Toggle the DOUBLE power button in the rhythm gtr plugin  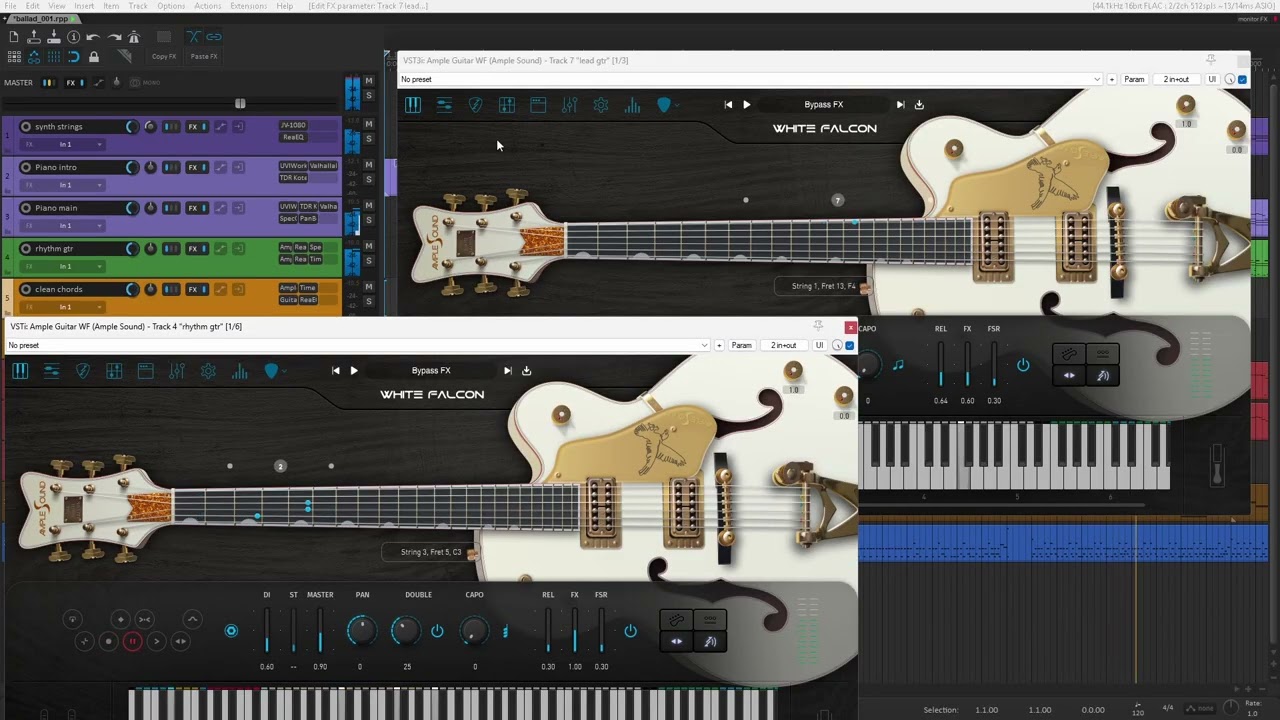(x=437, y=631)
